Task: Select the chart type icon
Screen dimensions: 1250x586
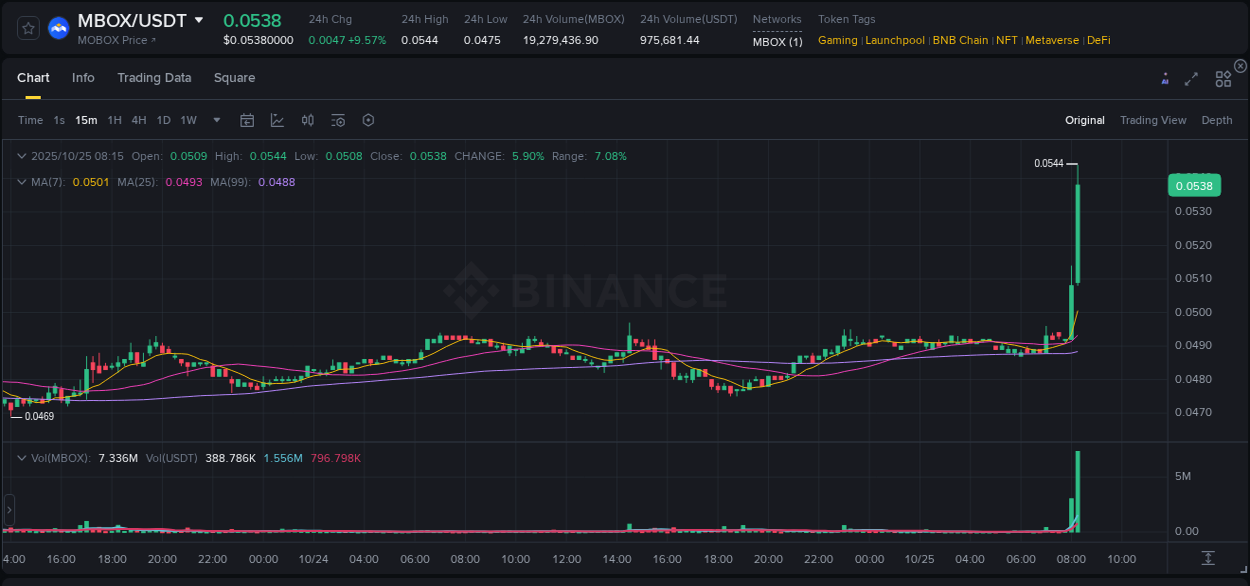Action: 277,119
